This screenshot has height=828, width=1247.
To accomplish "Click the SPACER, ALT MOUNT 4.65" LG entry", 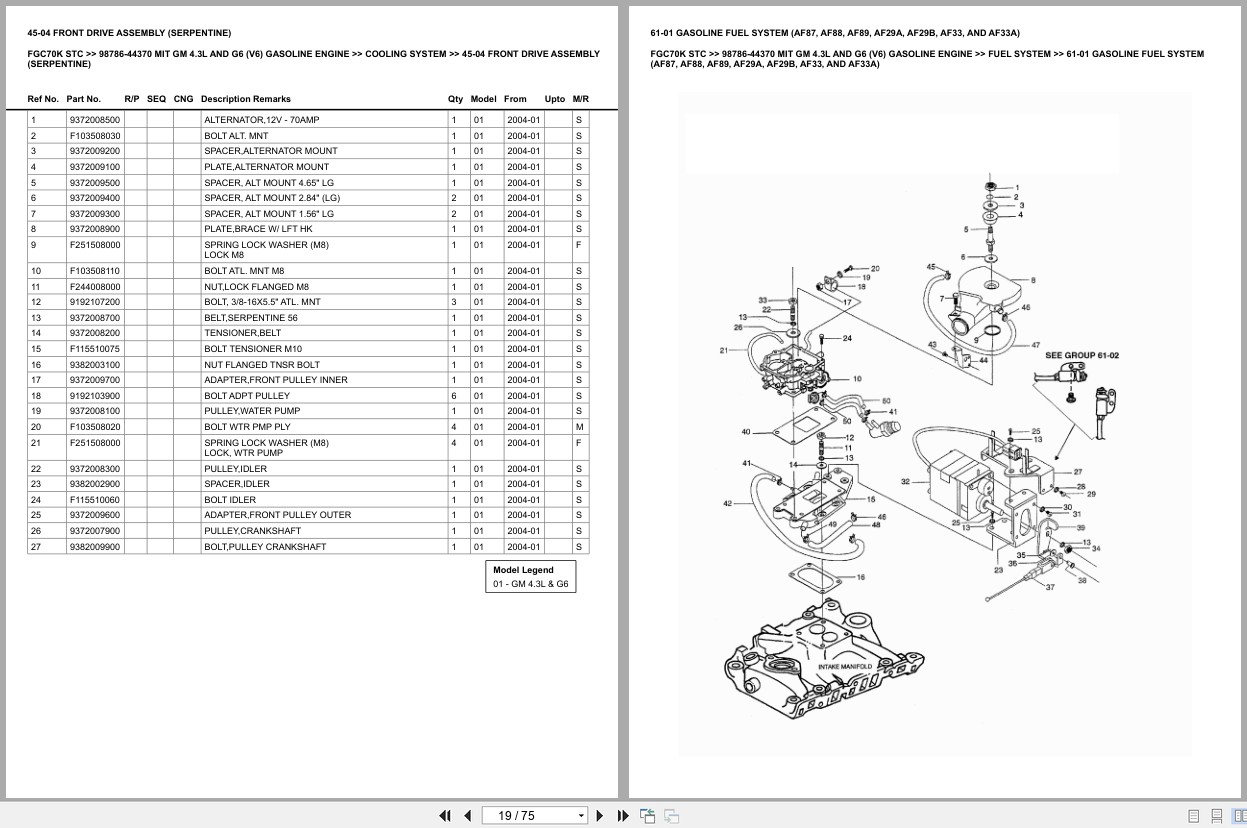I will pyautogui.click(x=269, y=183).
